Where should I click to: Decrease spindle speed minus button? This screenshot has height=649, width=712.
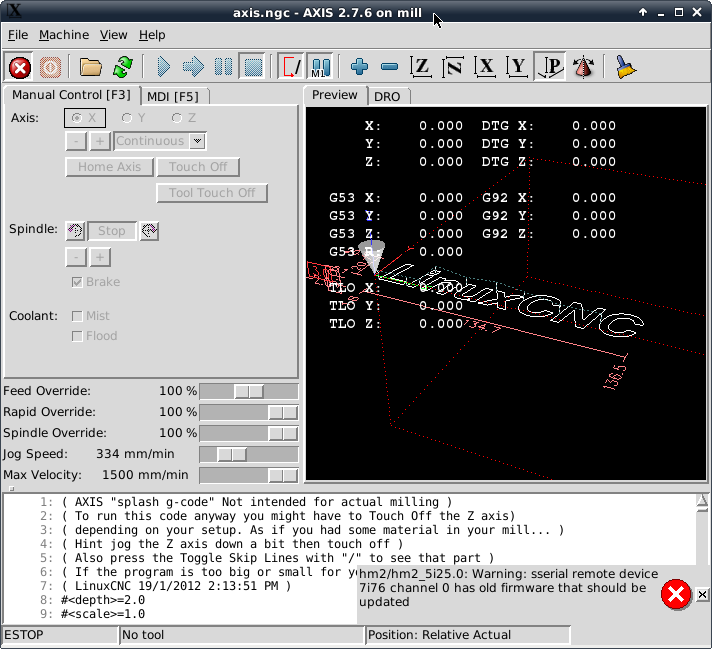click(76, 258)
